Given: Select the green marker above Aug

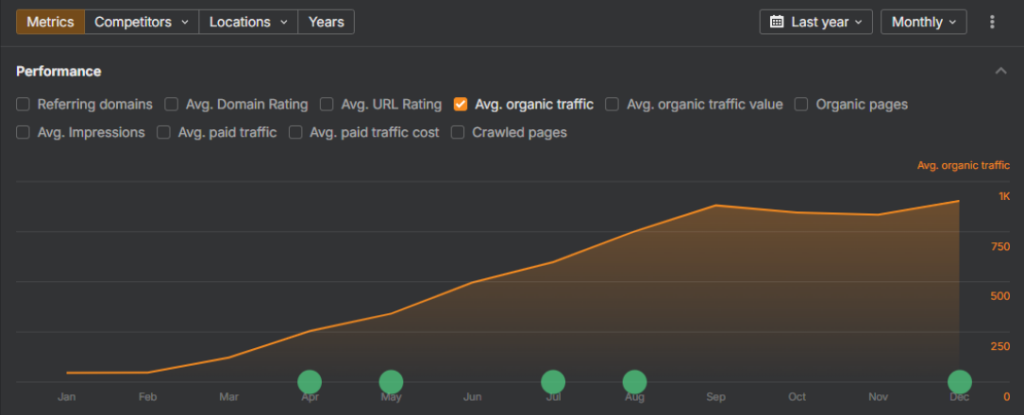Looking at the screenshot, I should tap(634, 381).
